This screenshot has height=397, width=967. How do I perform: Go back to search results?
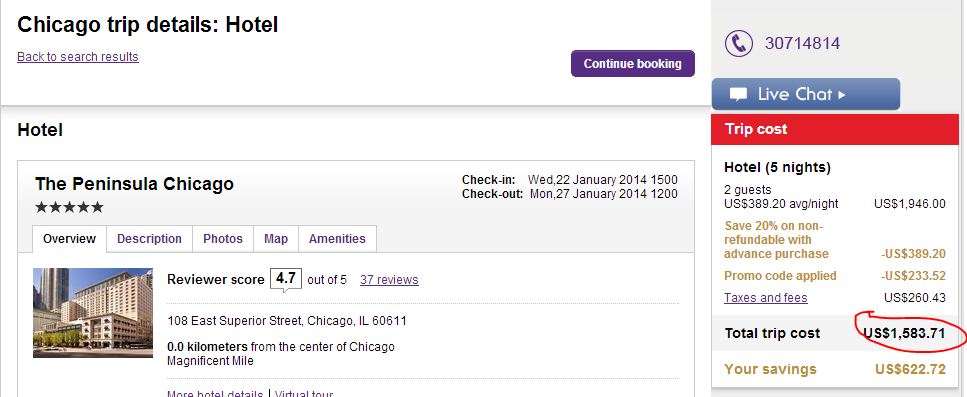point(78,57)
